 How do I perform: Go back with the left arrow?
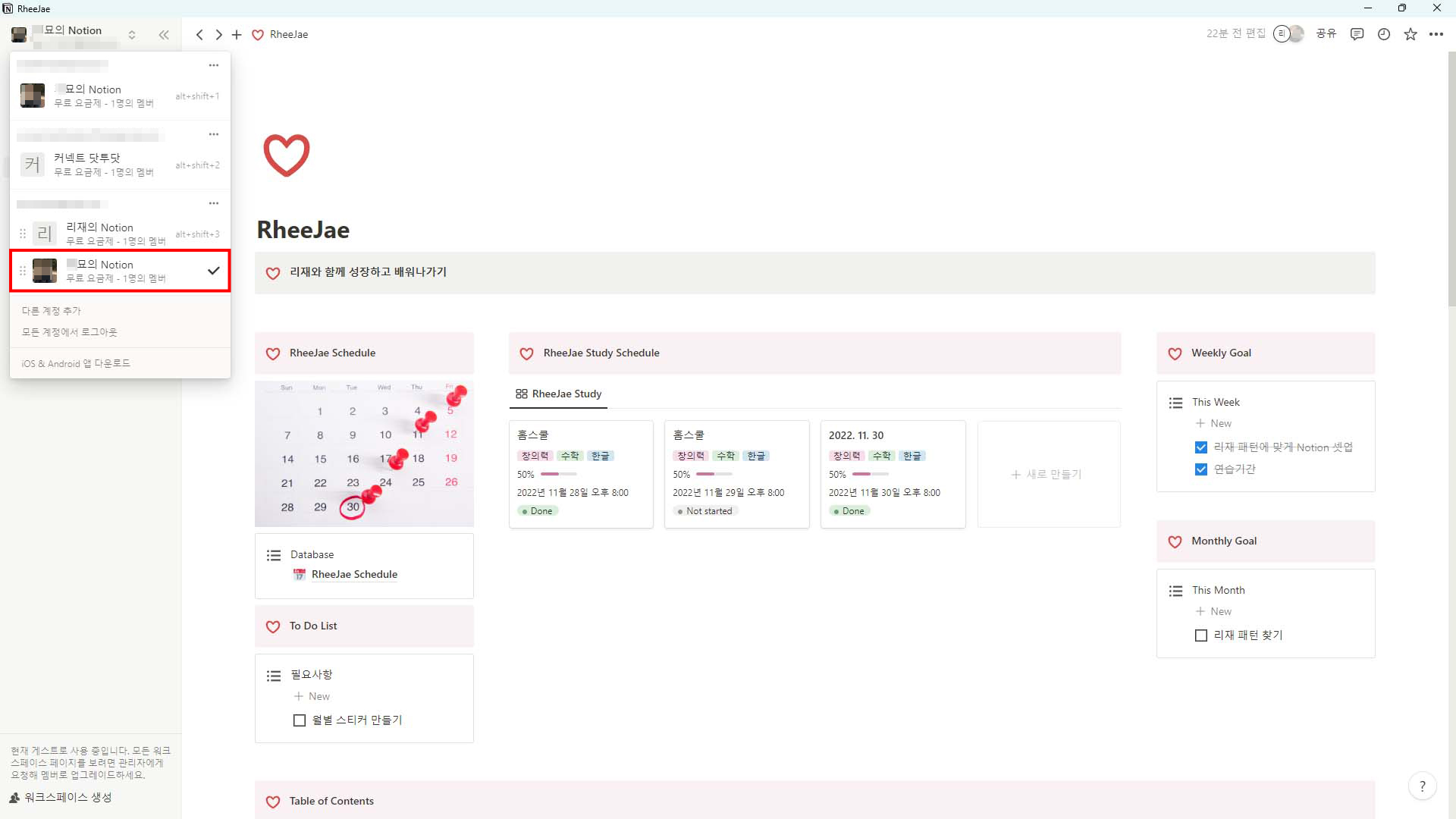[x=199, y=35]
